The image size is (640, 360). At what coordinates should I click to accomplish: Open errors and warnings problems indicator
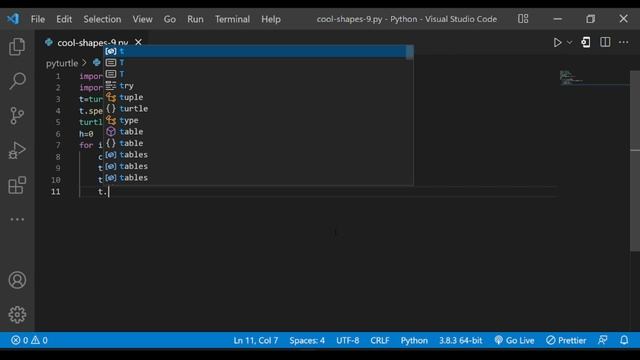pyautogui.click(x=29, y=340)
